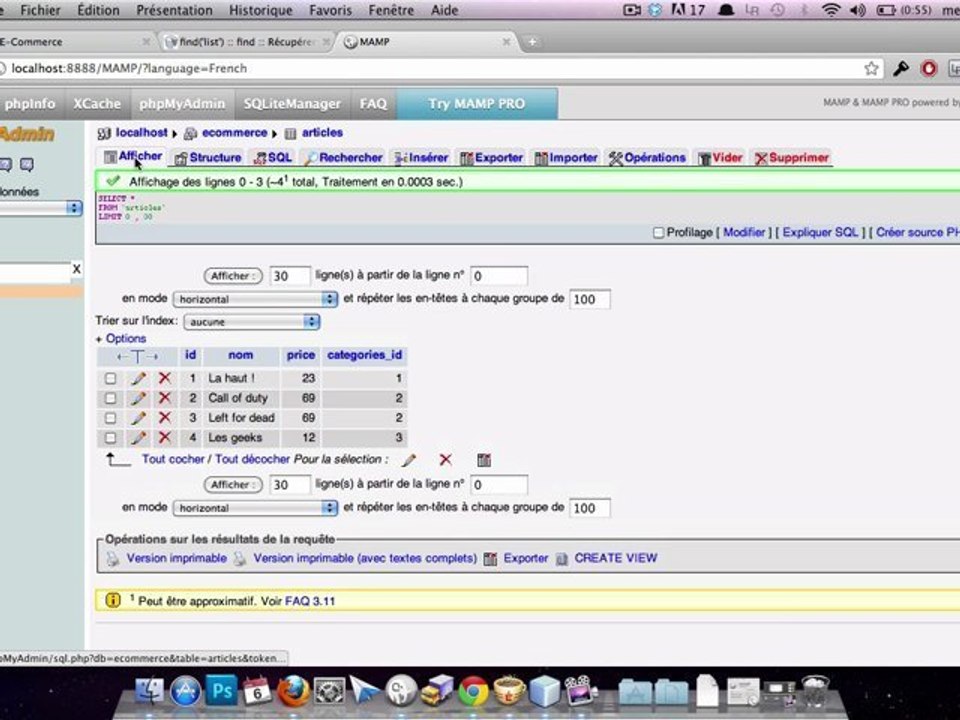Click the 'Tout cocher' link

(173, 459)
